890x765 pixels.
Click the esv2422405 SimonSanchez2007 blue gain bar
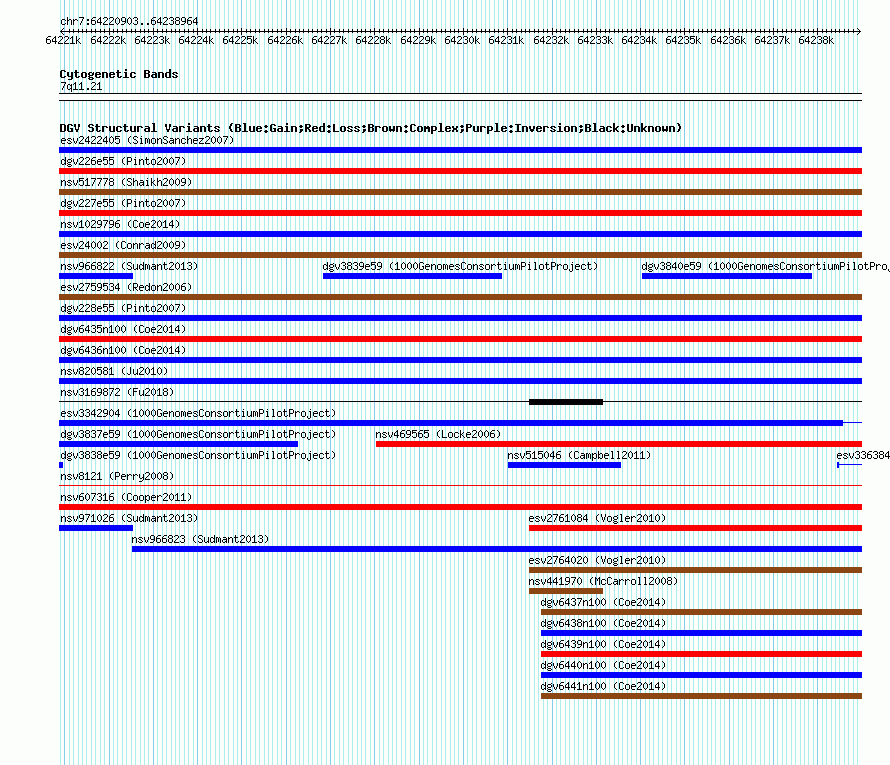coord(460,150)
